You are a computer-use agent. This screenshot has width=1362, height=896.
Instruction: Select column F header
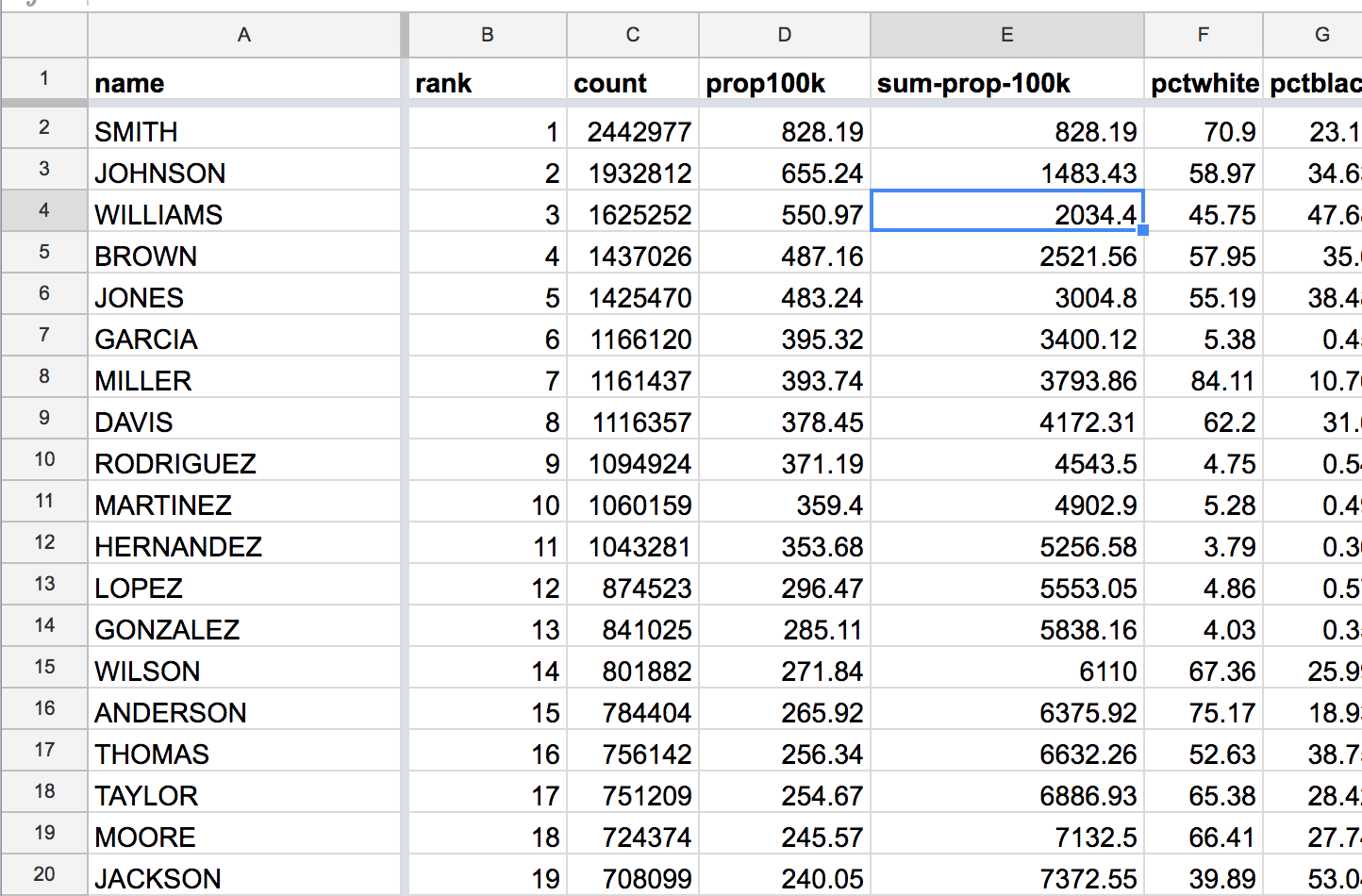point(1204,35)
